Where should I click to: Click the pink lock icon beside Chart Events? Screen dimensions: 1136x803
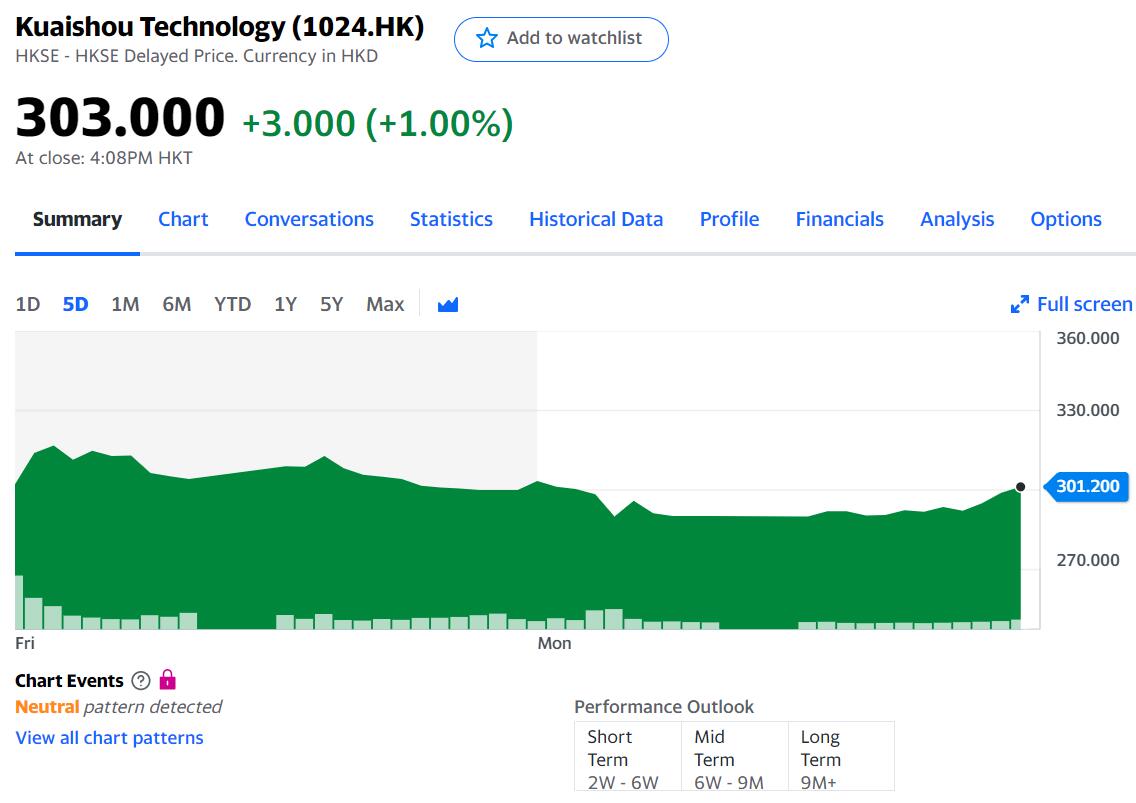tap(167, 680)
